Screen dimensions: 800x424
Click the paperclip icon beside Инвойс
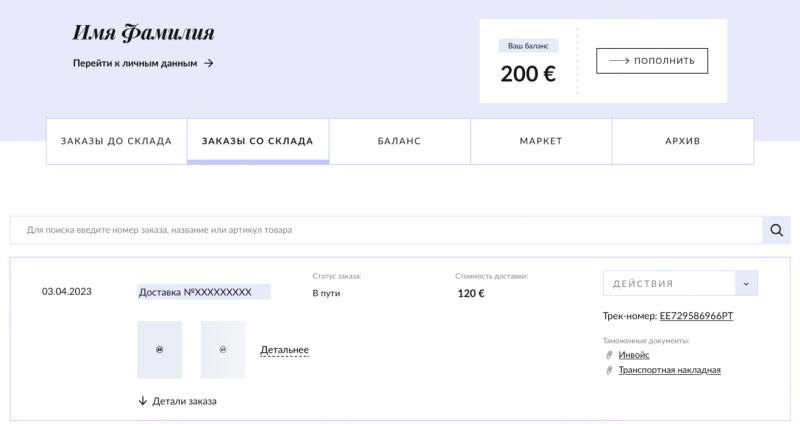click(x=609, y=355)
